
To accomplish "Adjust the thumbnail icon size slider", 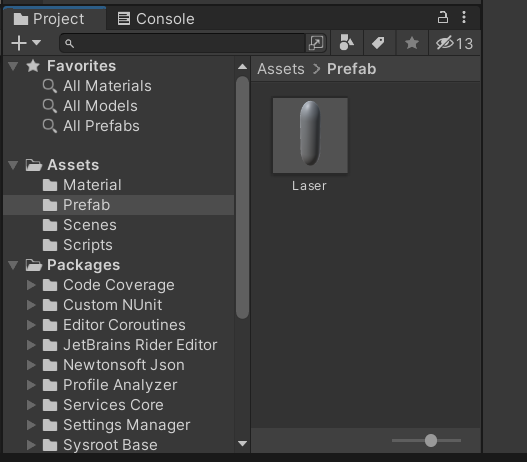I will 431,440.
